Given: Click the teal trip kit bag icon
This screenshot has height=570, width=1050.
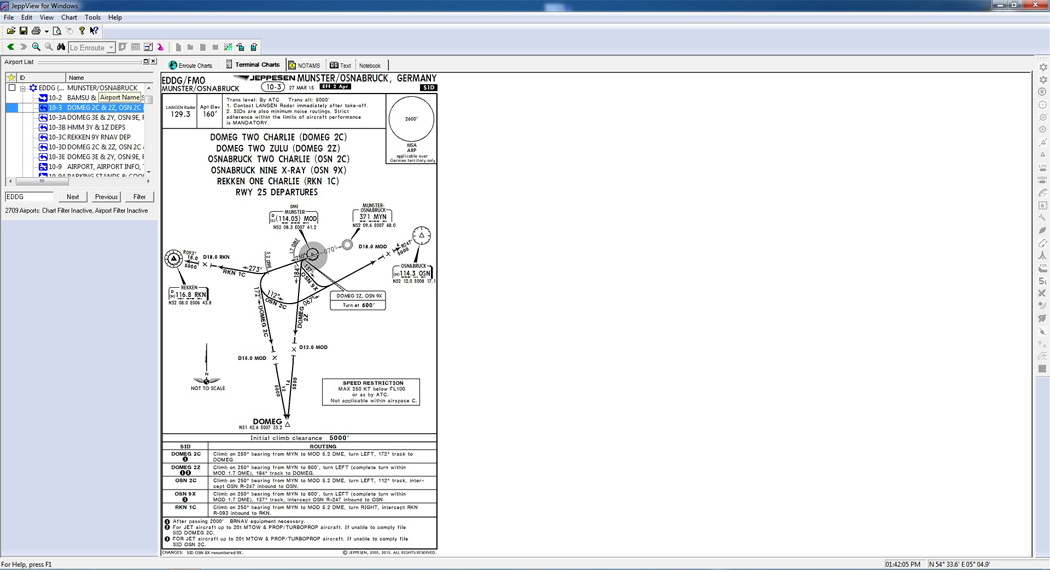Looking at the screenshot, I should [x=254, y=47].
